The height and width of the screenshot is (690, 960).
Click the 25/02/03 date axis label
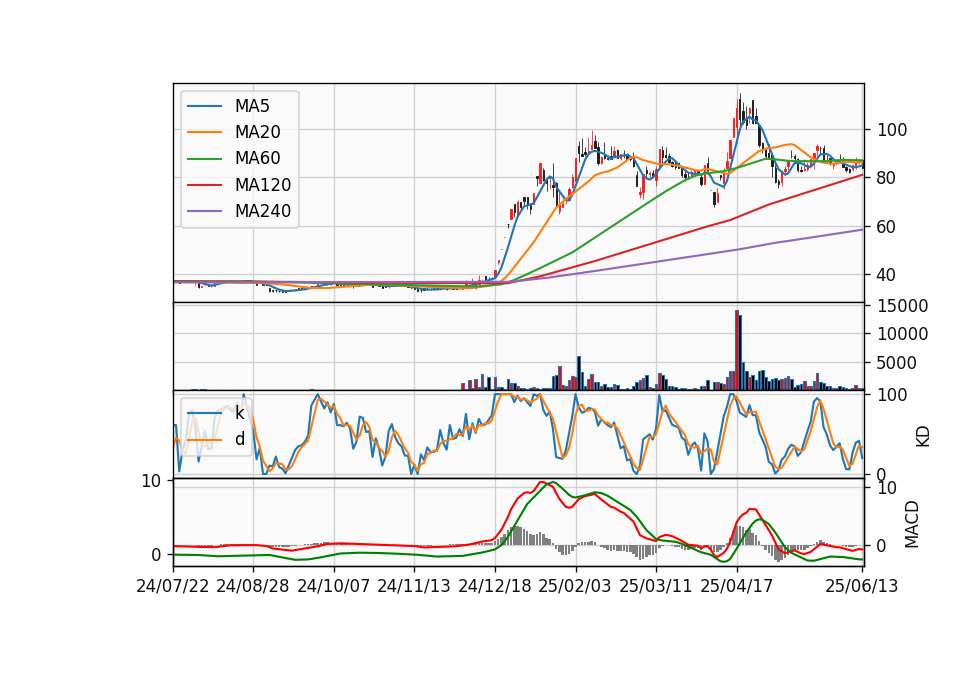[x=575, y=586]
